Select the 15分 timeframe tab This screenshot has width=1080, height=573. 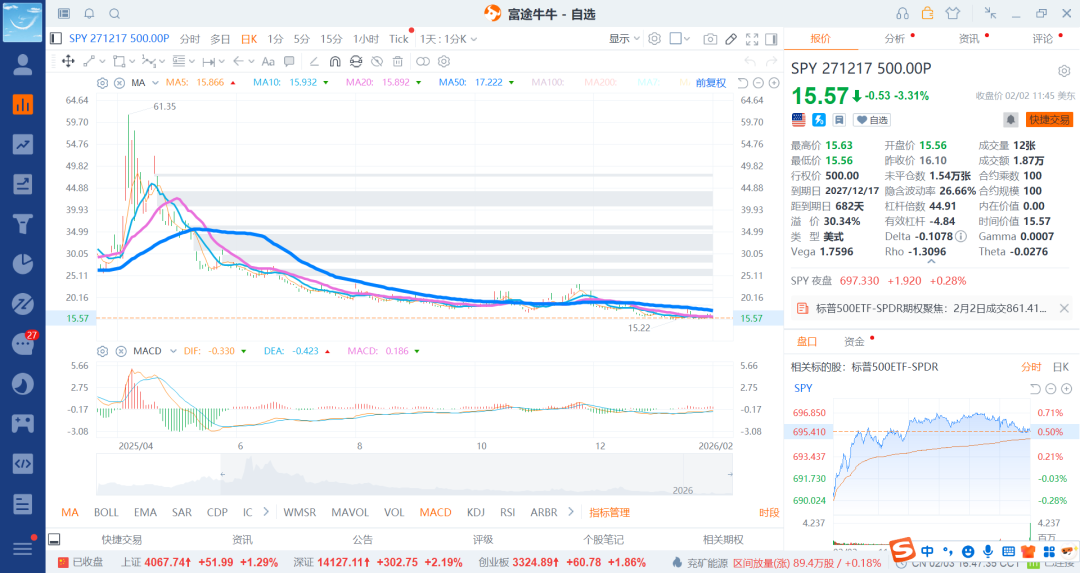coord(331,39)
